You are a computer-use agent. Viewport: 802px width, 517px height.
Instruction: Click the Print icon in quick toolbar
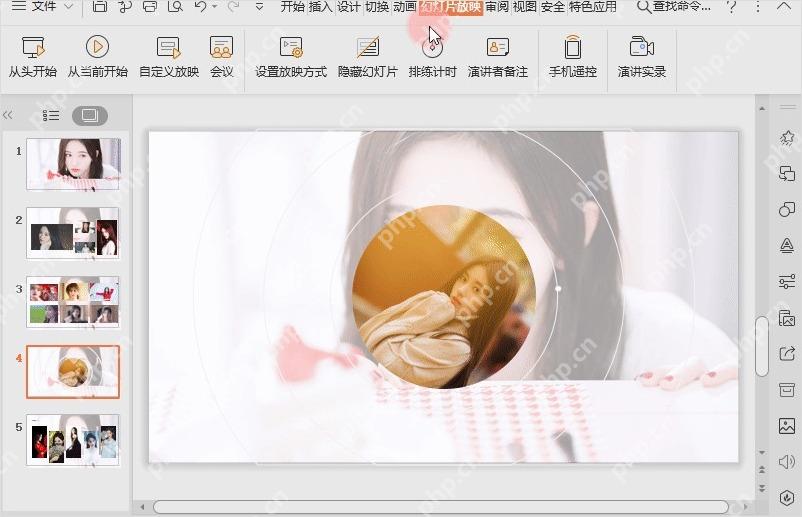[150, 7]
